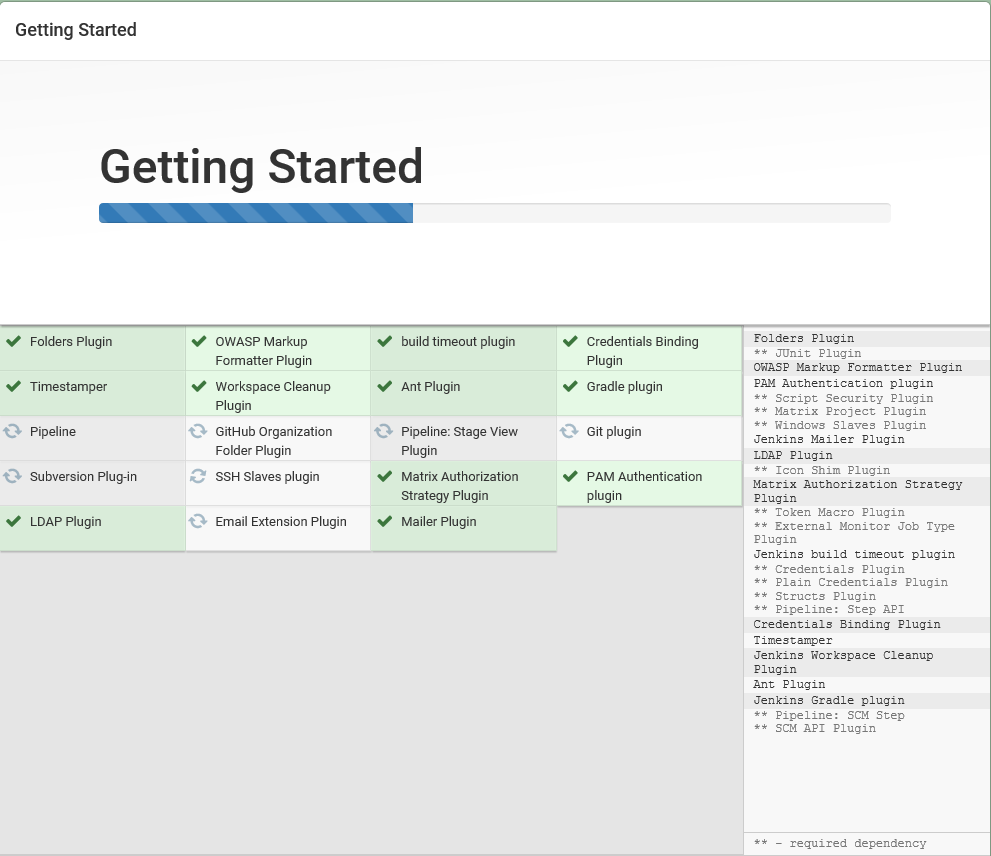The width and height of the screenshot is (991, 856).
Task: Click PAM Authentication plugin in install log
Action: coord(843,383)
